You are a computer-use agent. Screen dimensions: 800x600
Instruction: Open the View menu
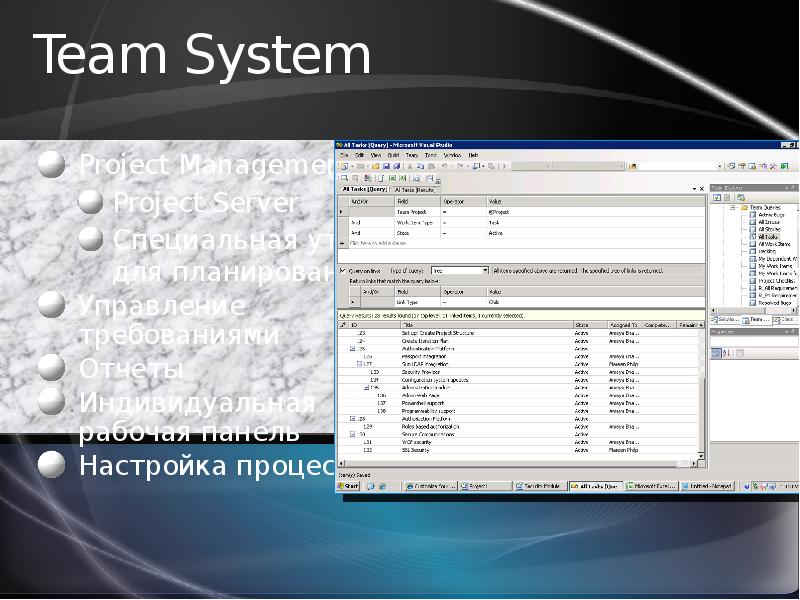click(375, 155)
